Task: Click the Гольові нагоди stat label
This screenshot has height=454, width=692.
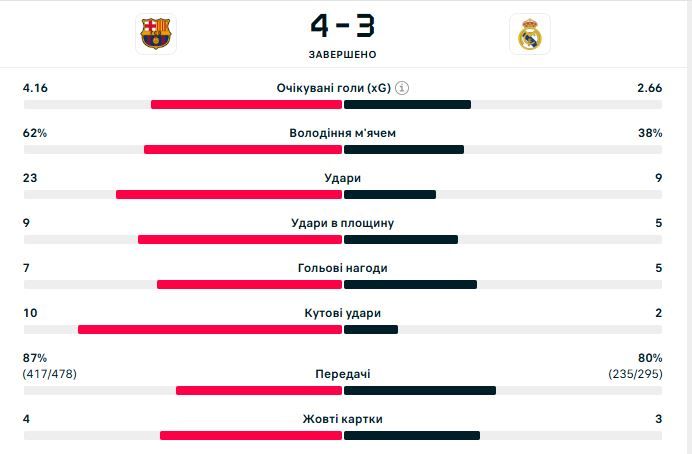Action: 342,268
